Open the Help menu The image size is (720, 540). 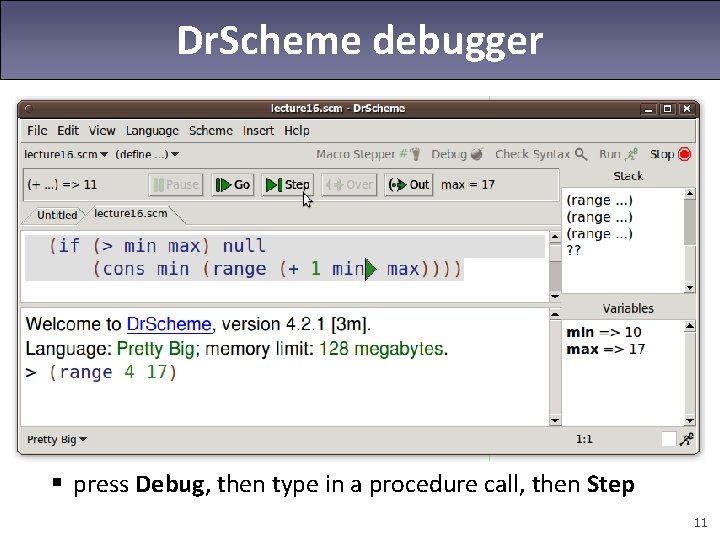tap(297, 131)
